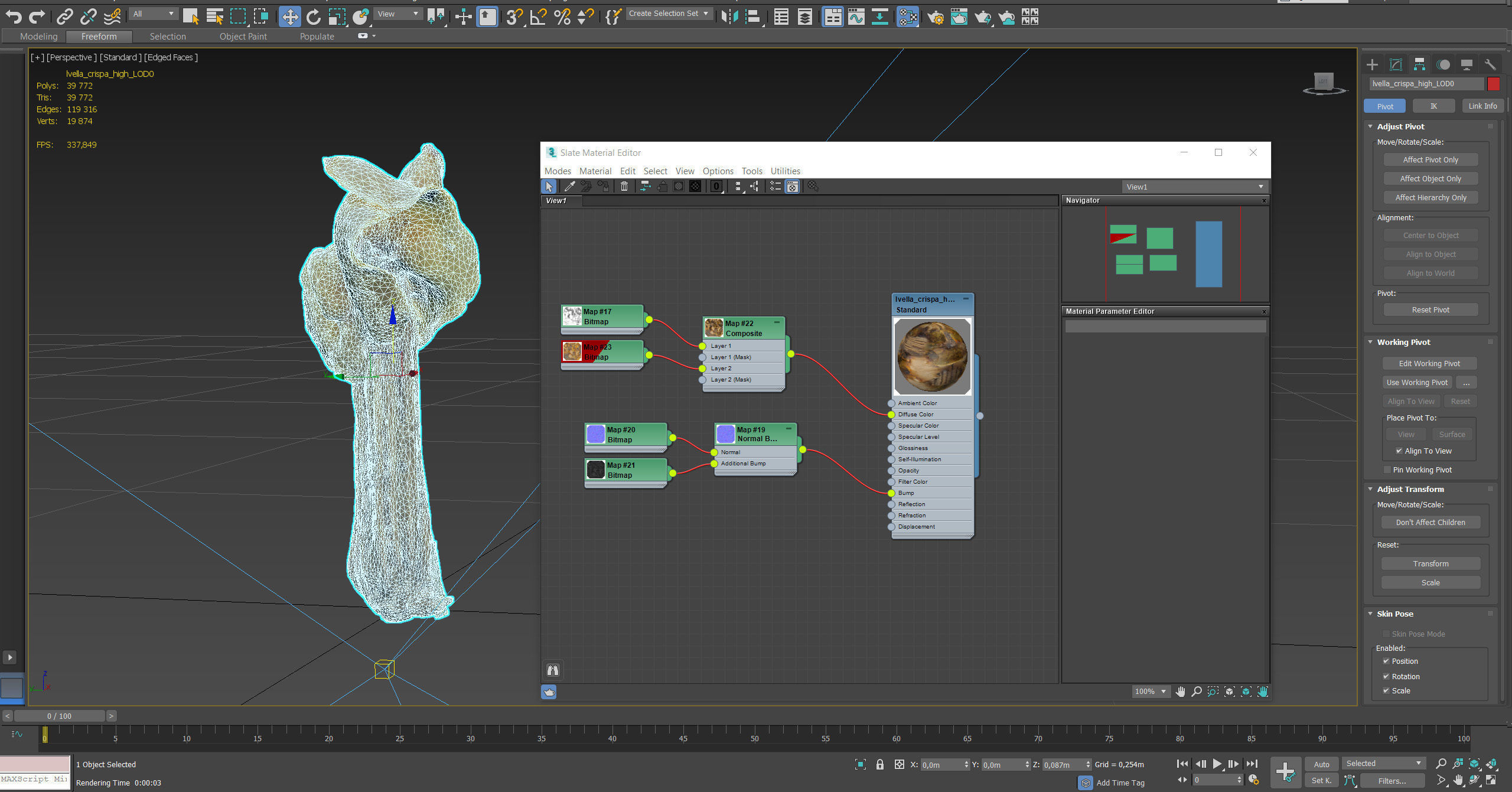Toggle Use Working Pivot button
This screenshot has height=792, width=1512.
[x=1417, y=382]
